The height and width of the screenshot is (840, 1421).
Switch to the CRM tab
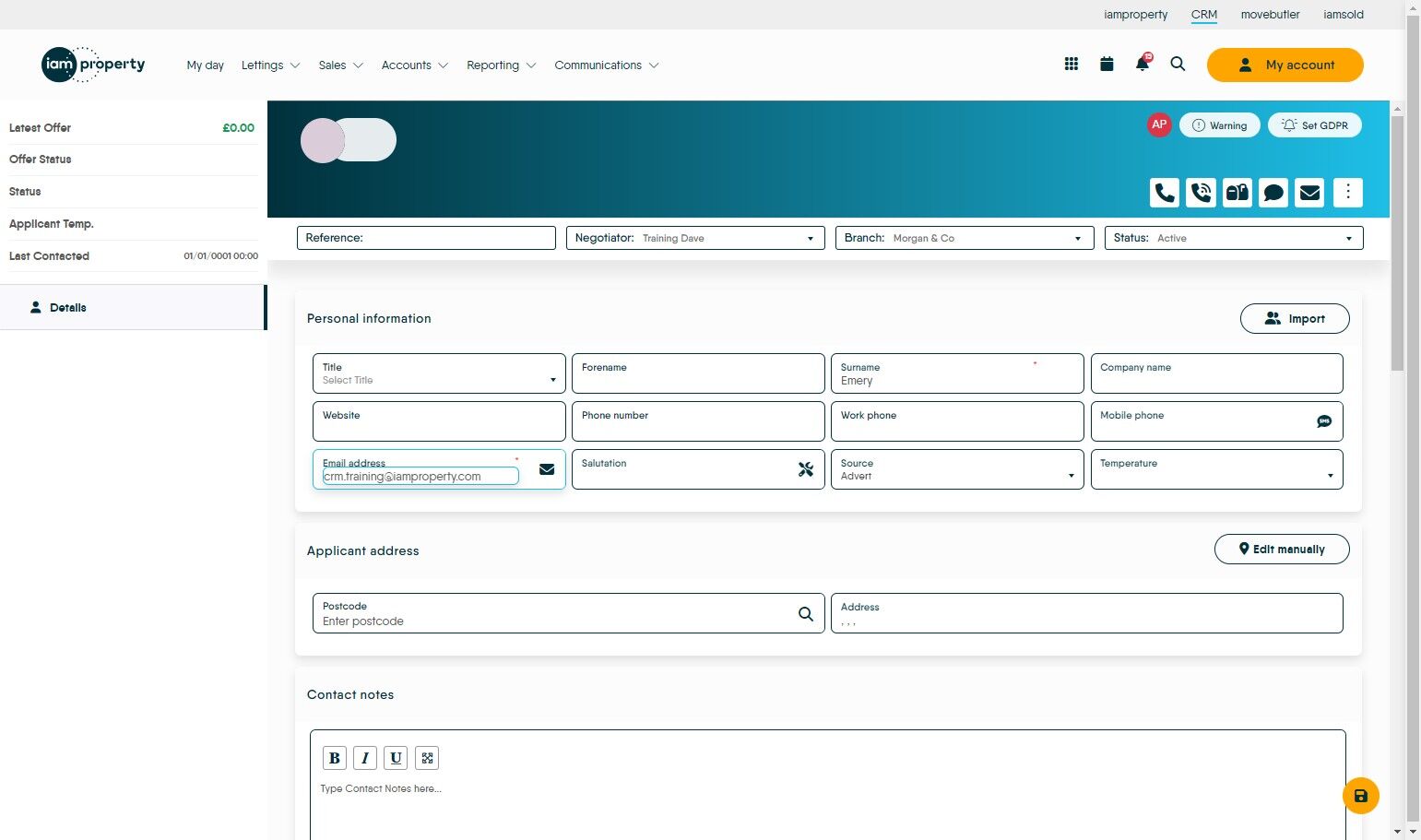pyautogui.click(x=1203, y=14)
